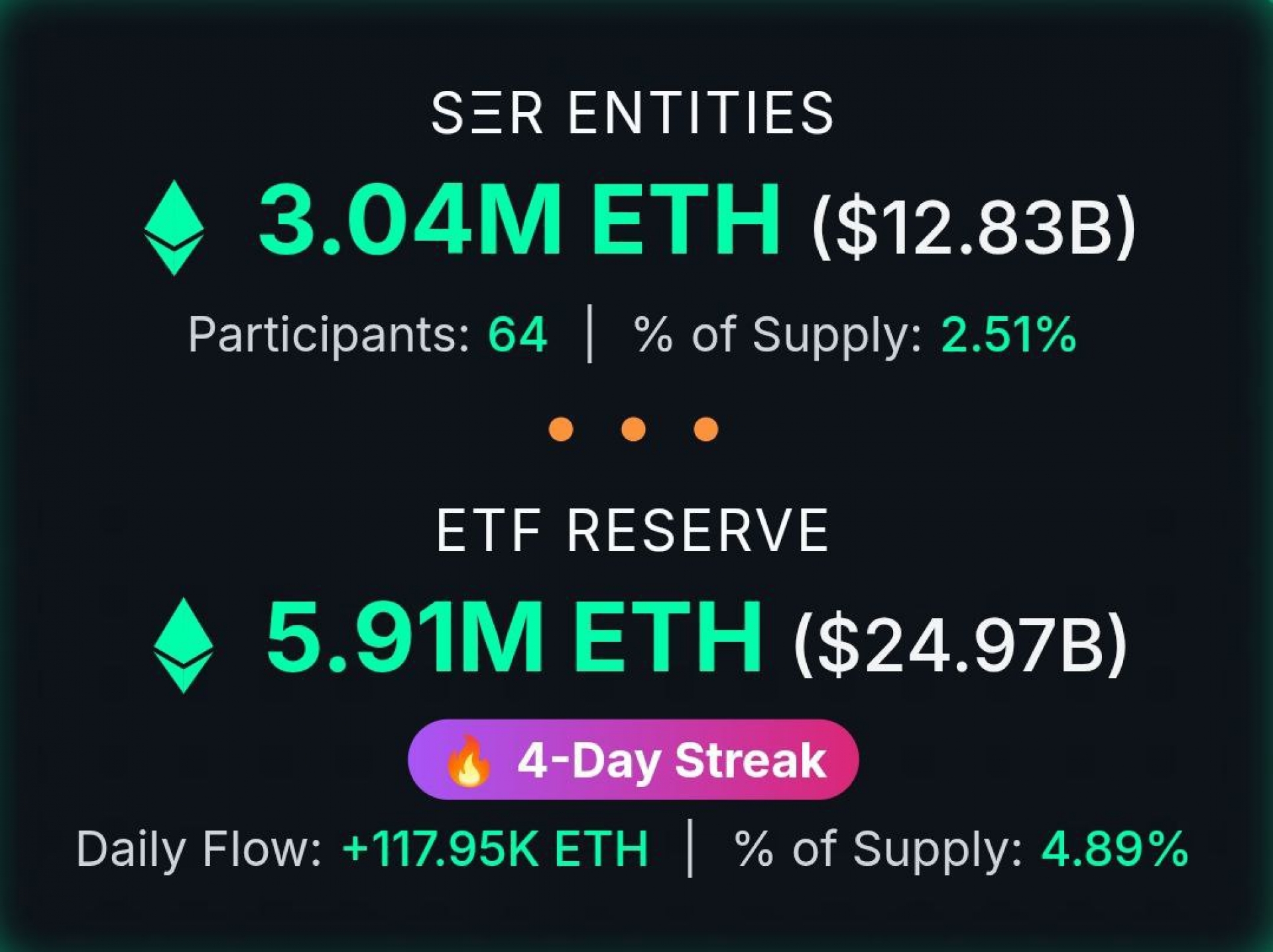Click the 3.04M ETH value

519,220
